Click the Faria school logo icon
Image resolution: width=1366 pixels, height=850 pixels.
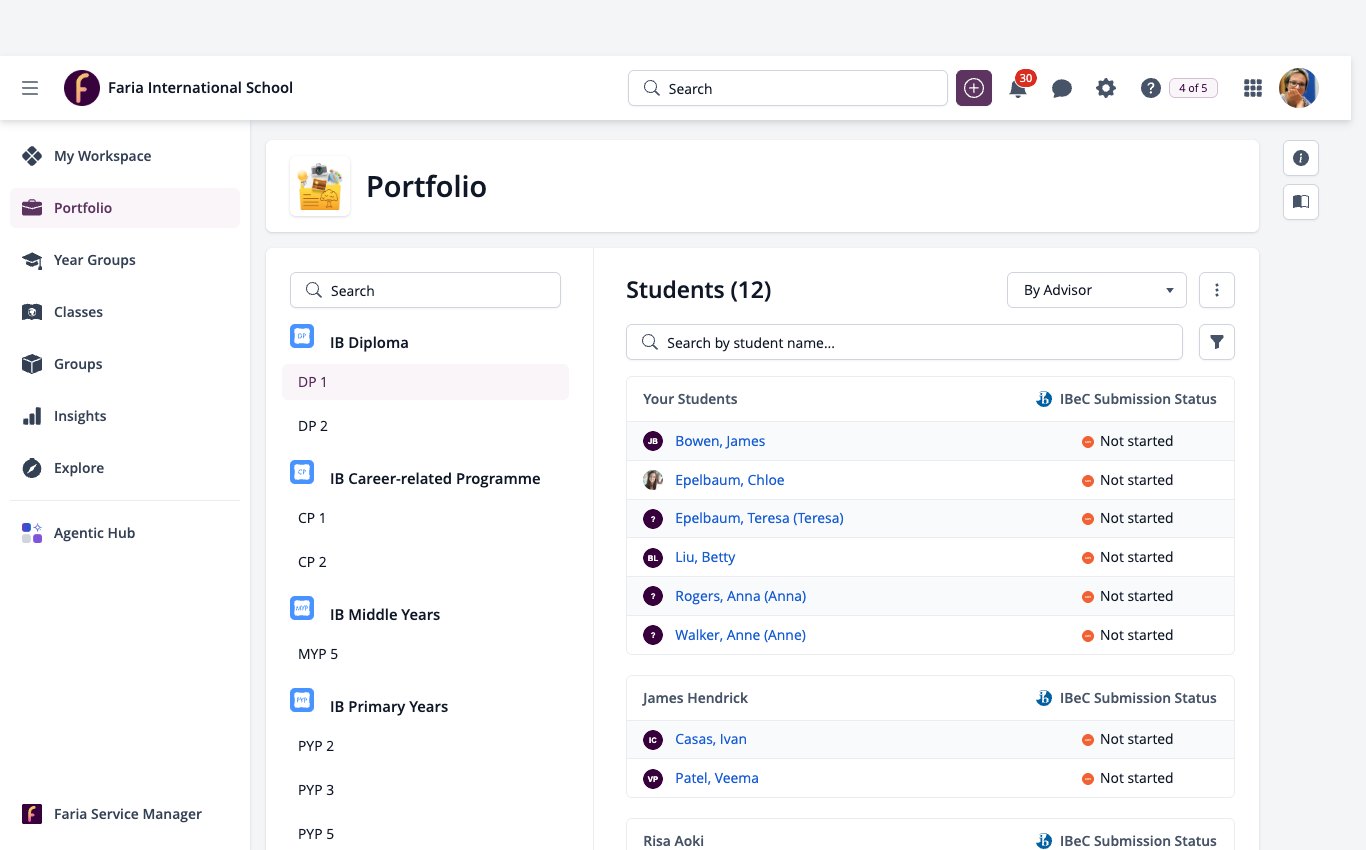[82, 88]
